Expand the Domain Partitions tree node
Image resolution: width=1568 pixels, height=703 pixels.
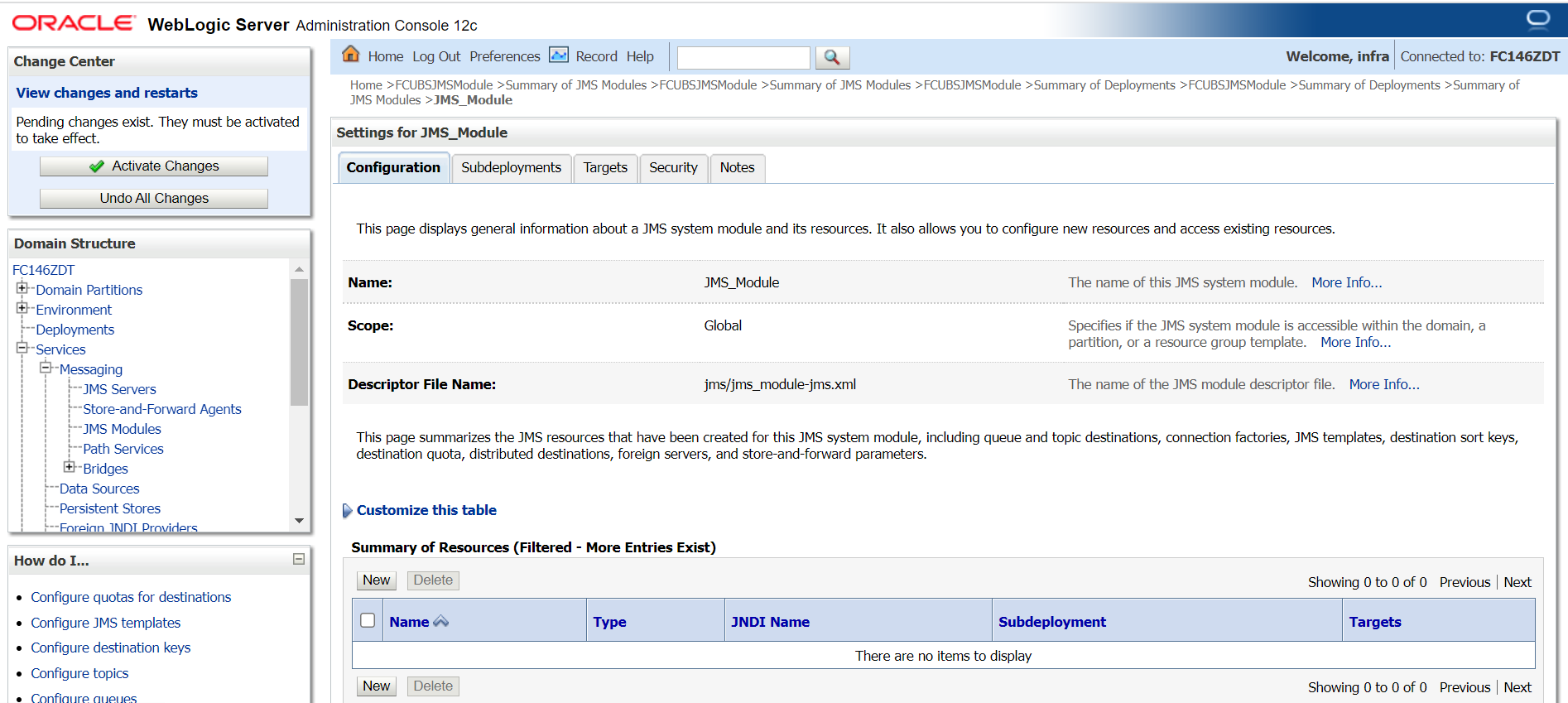pyautogui.click(x=22, y=288)
